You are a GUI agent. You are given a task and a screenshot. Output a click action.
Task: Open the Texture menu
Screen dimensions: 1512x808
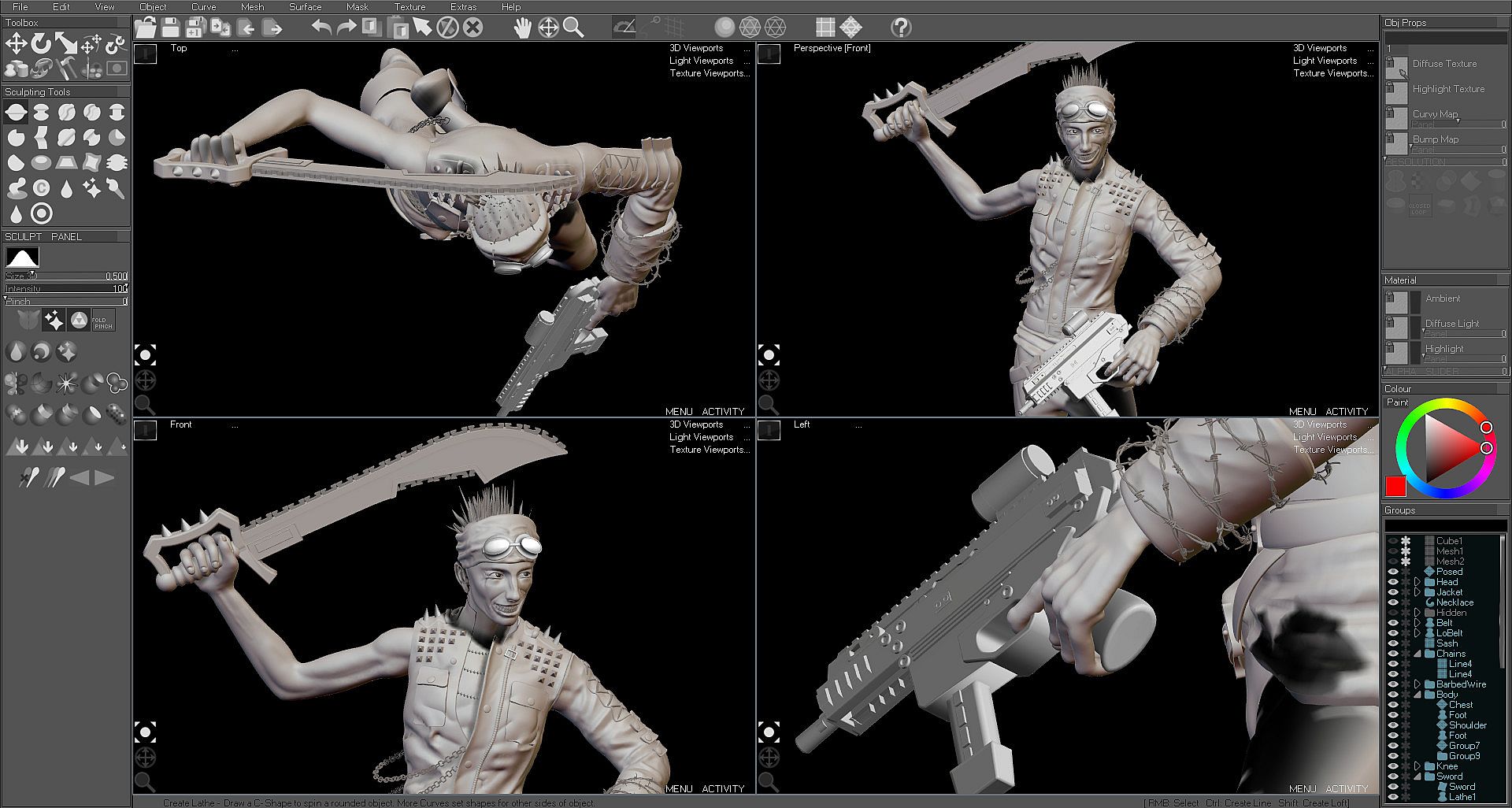point(409,7)
